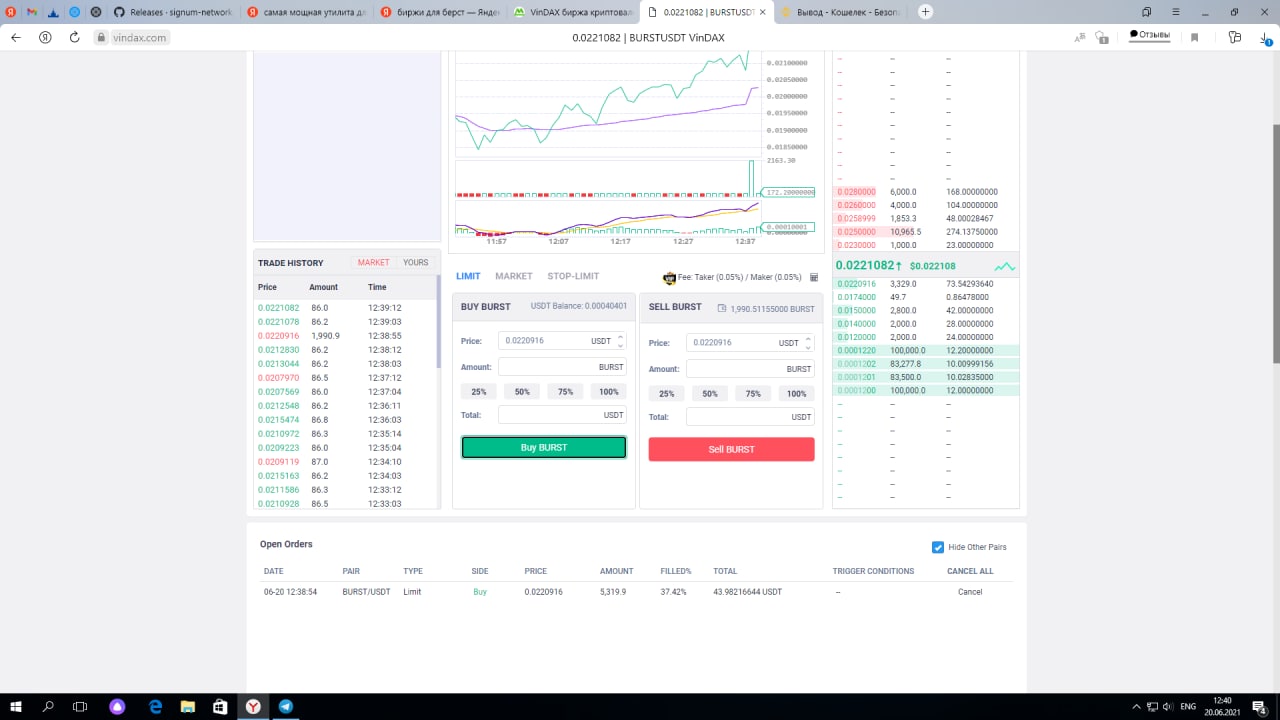Select bid price 0.0174000 in order book
The height and width of the screenshot is (720, 1280).
[856, 297]
